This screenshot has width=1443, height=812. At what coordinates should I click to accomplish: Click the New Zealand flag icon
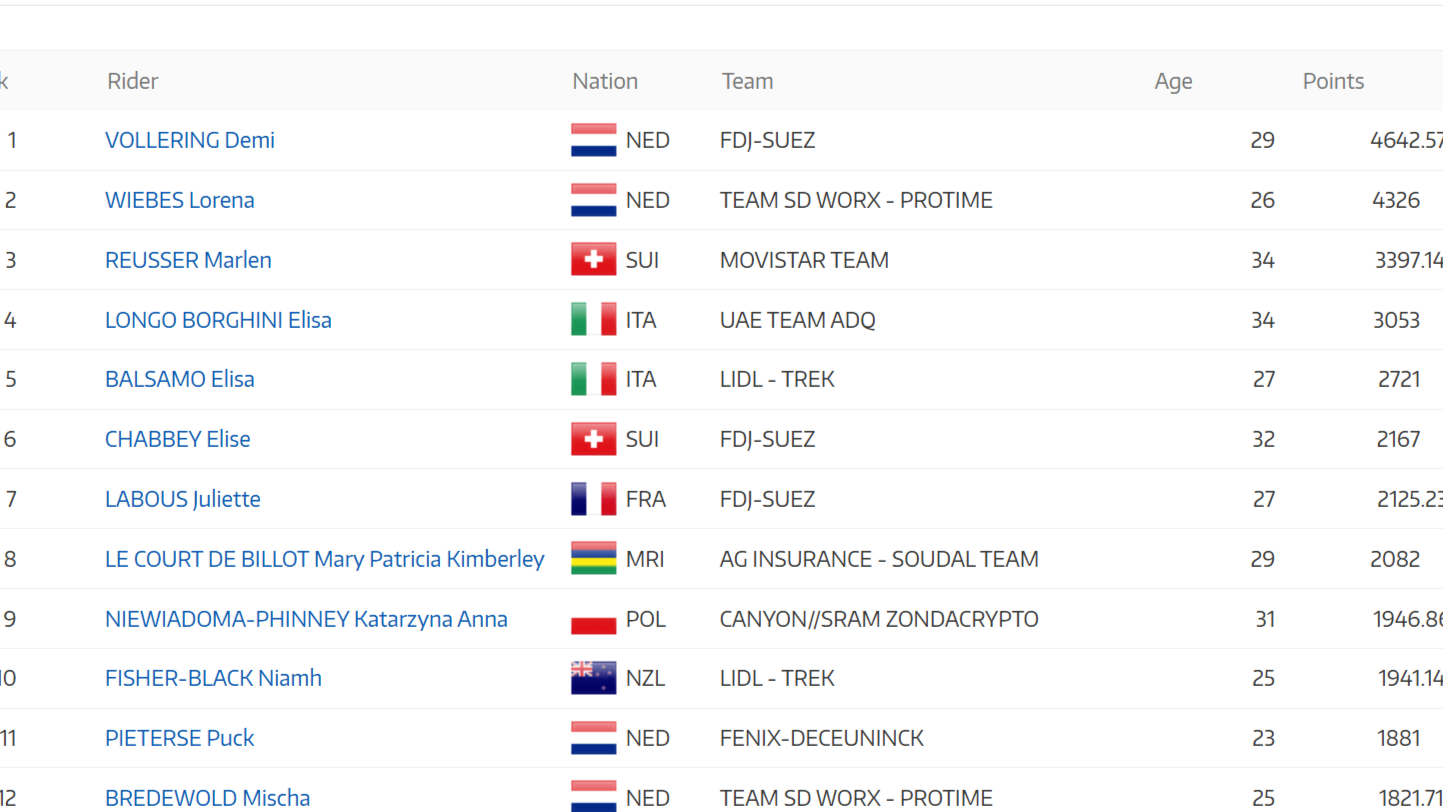point(593,678)
